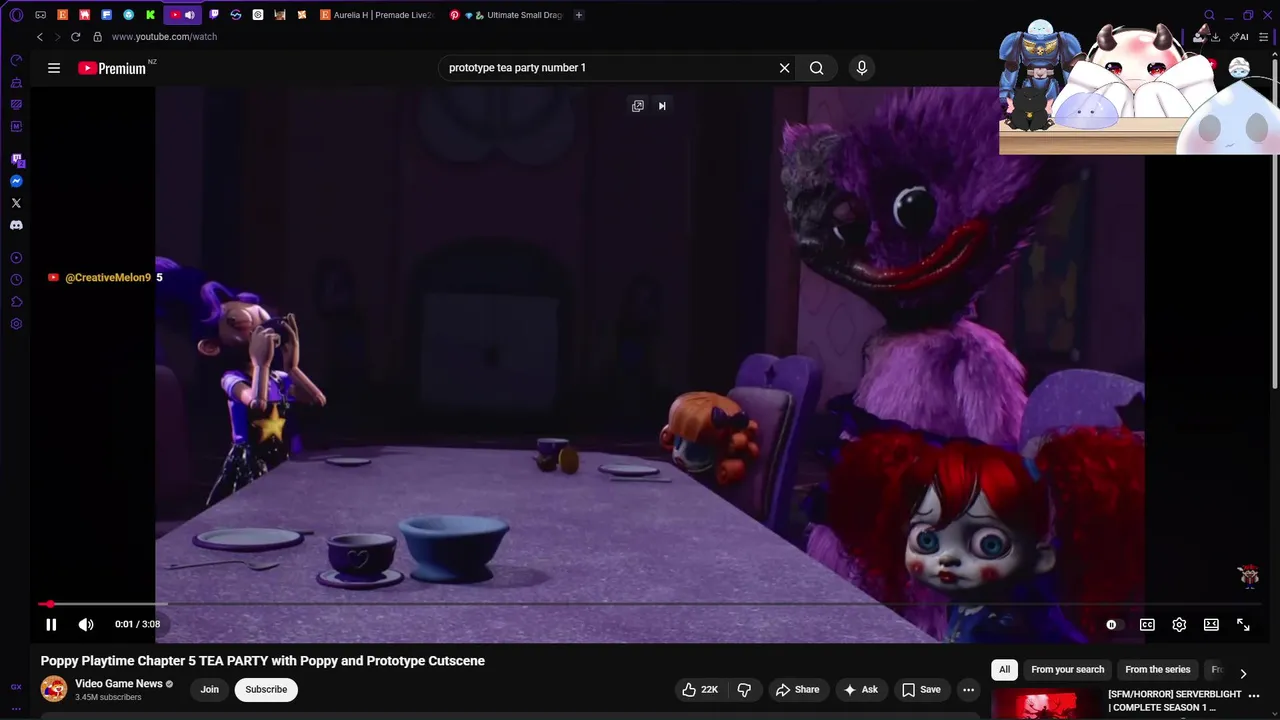Enter fullscreen mode
Image resolution: width=1280 pixels, height=720 pixels.
(x=1243, y=625)
